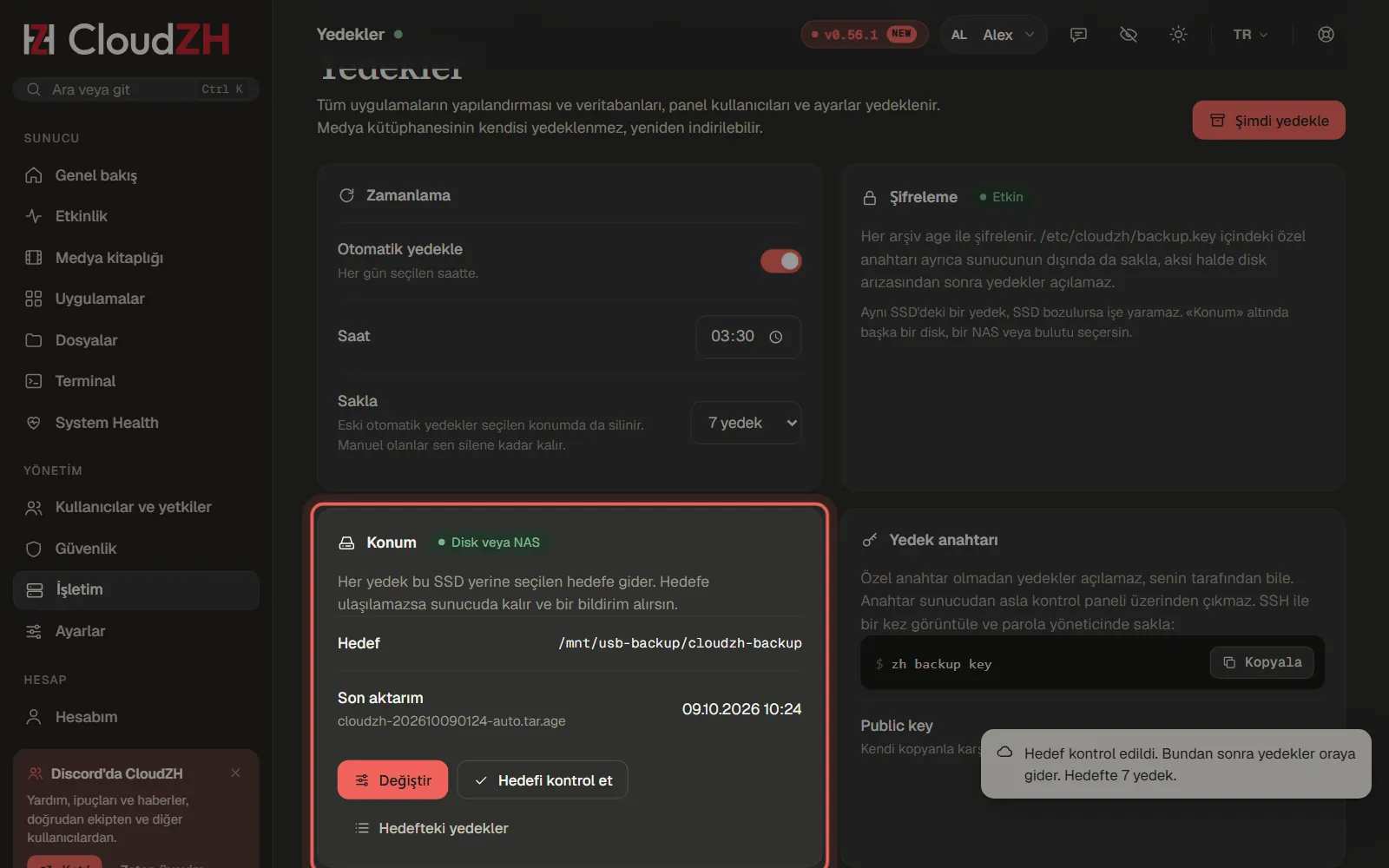
Task: Open Kullanıcılar ve yetkiler page
Action: (135, 507)
